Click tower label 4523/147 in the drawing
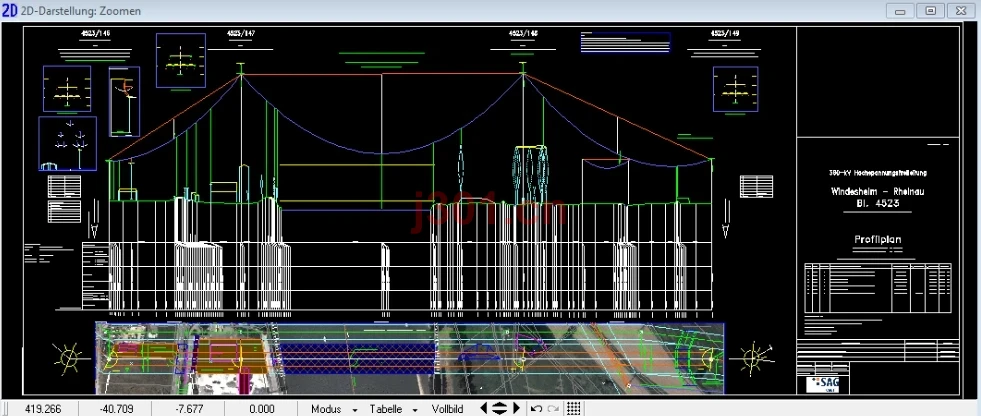 240,33
